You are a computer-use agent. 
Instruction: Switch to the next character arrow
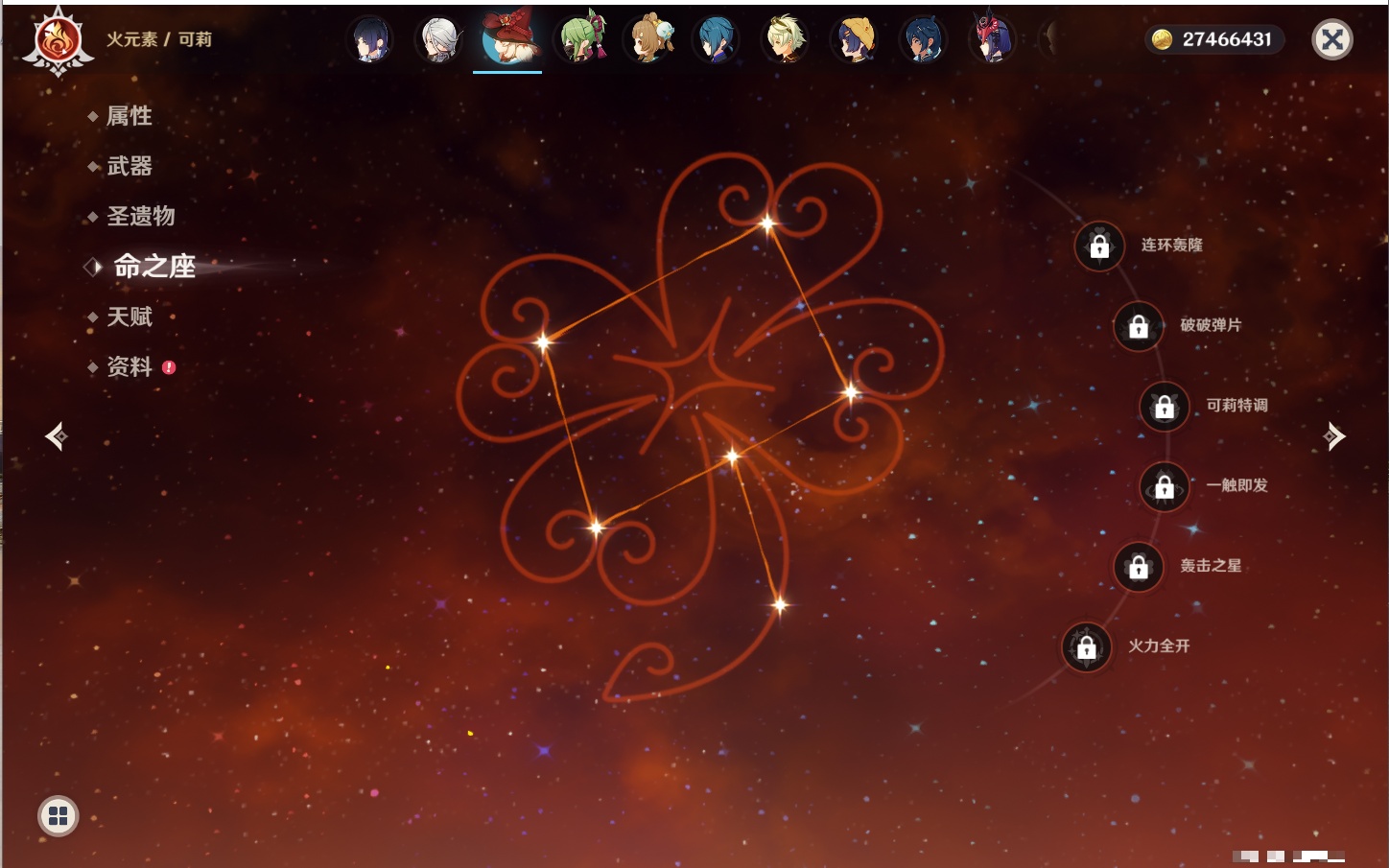pos(1334,436)
